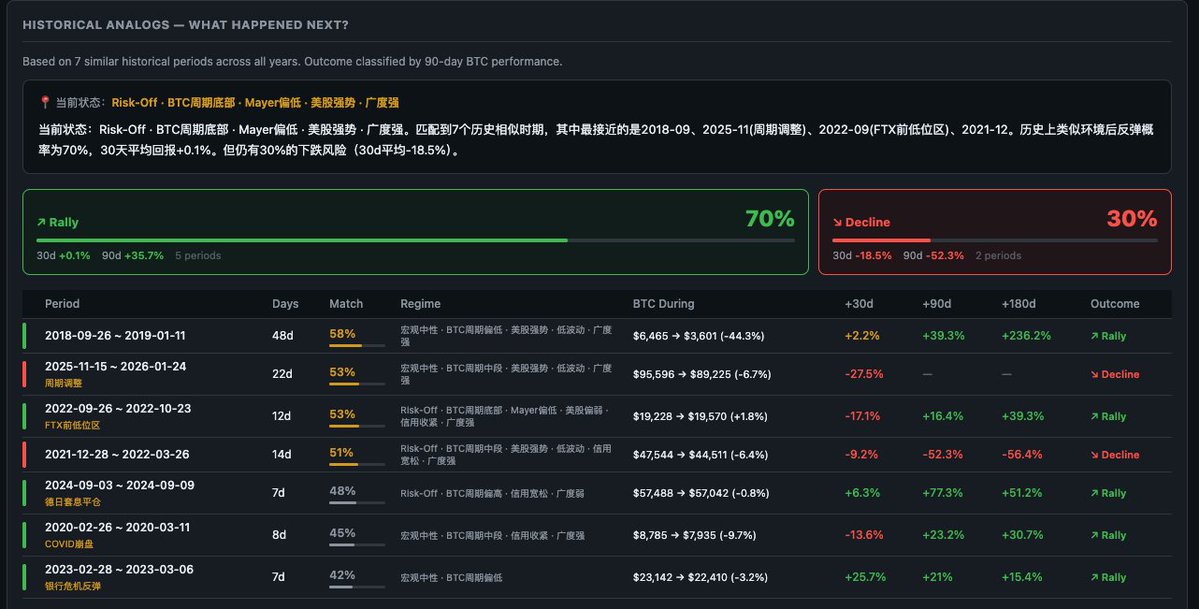
Task: Click the +90d column header
Action: tap(937, 304)
